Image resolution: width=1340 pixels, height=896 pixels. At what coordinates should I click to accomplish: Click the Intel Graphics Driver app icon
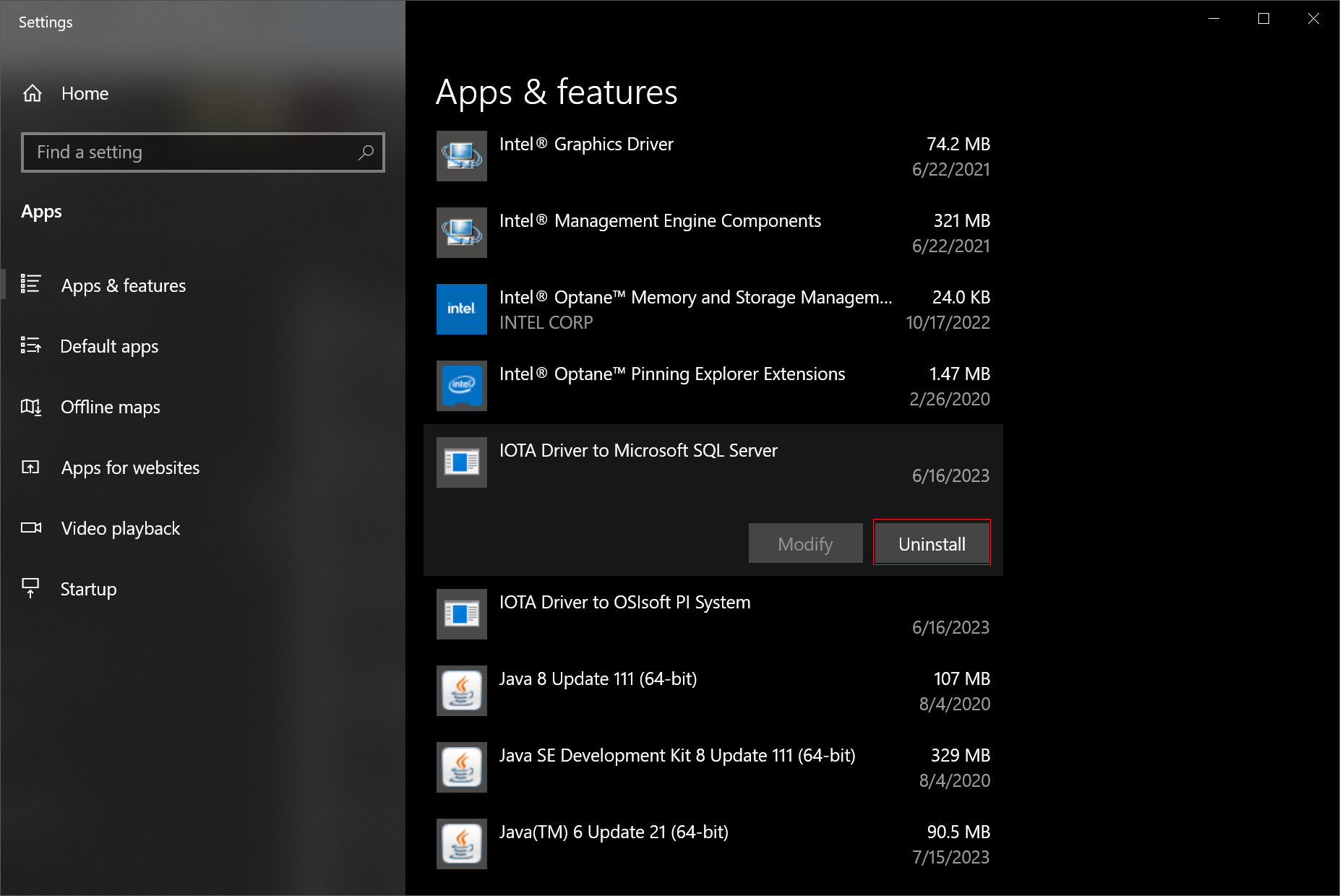pos(462,156)
